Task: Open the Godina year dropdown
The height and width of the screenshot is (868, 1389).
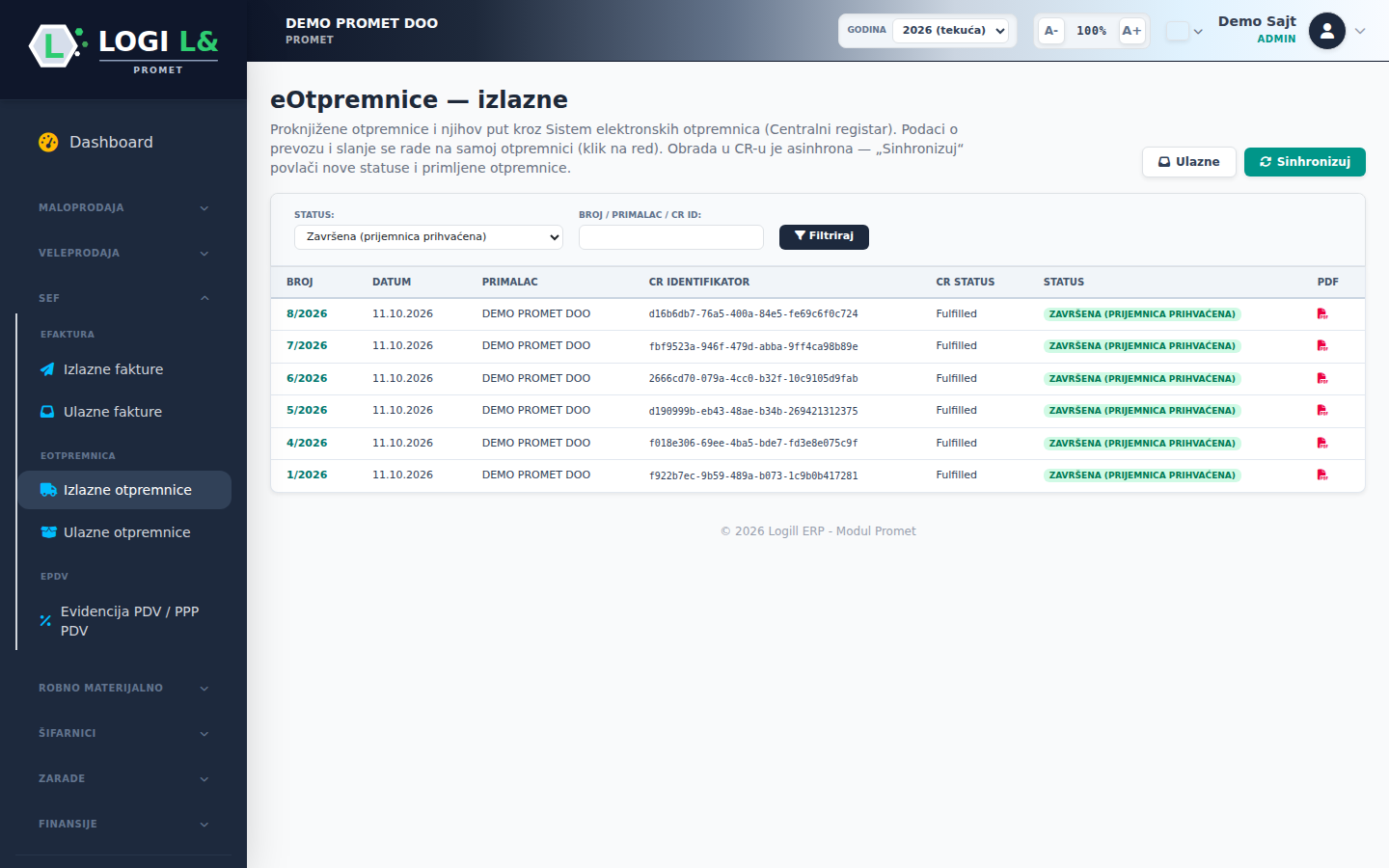Action: click(951, 31)
